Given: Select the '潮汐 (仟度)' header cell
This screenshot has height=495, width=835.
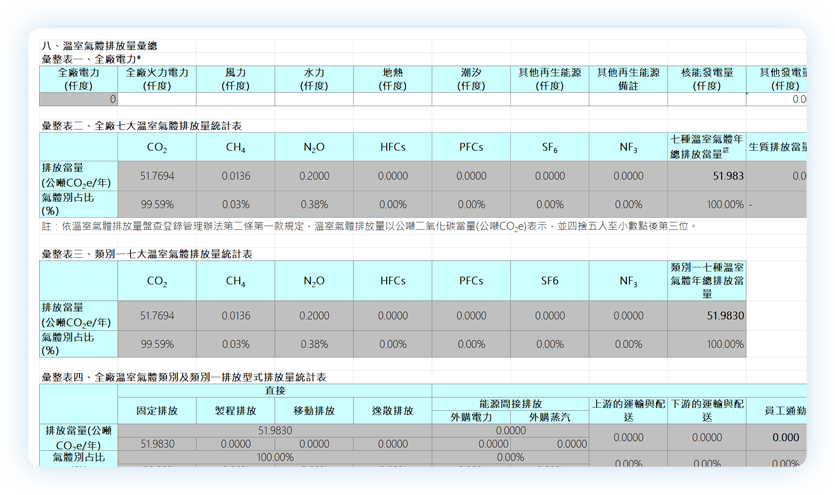Looking at the screenshot, I should (471, 79).
